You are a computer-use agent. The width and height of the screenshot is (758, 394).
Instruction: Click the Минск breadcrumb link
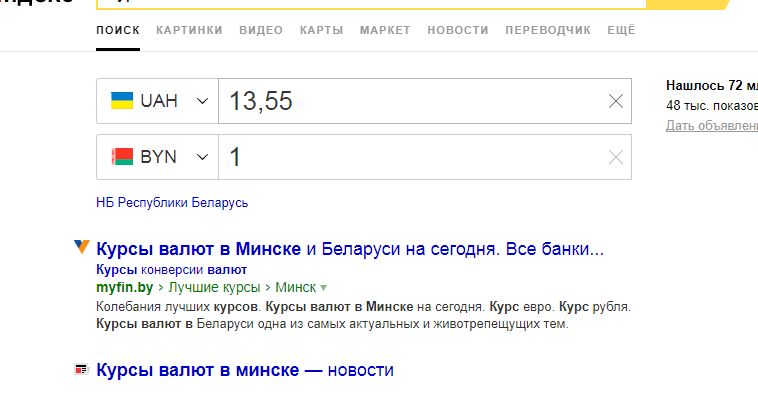point(295,287)
